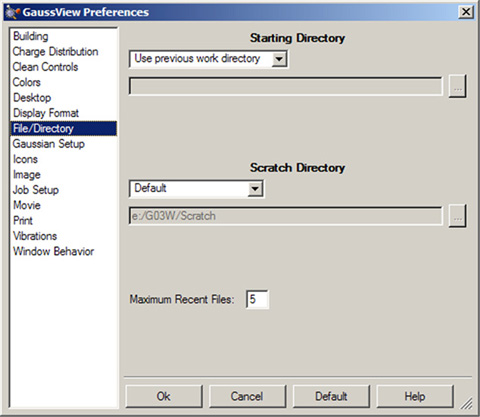Viewport: 480px width, 417px height.
Task: Open Vibrations preferences
Action: pos(35,236)
